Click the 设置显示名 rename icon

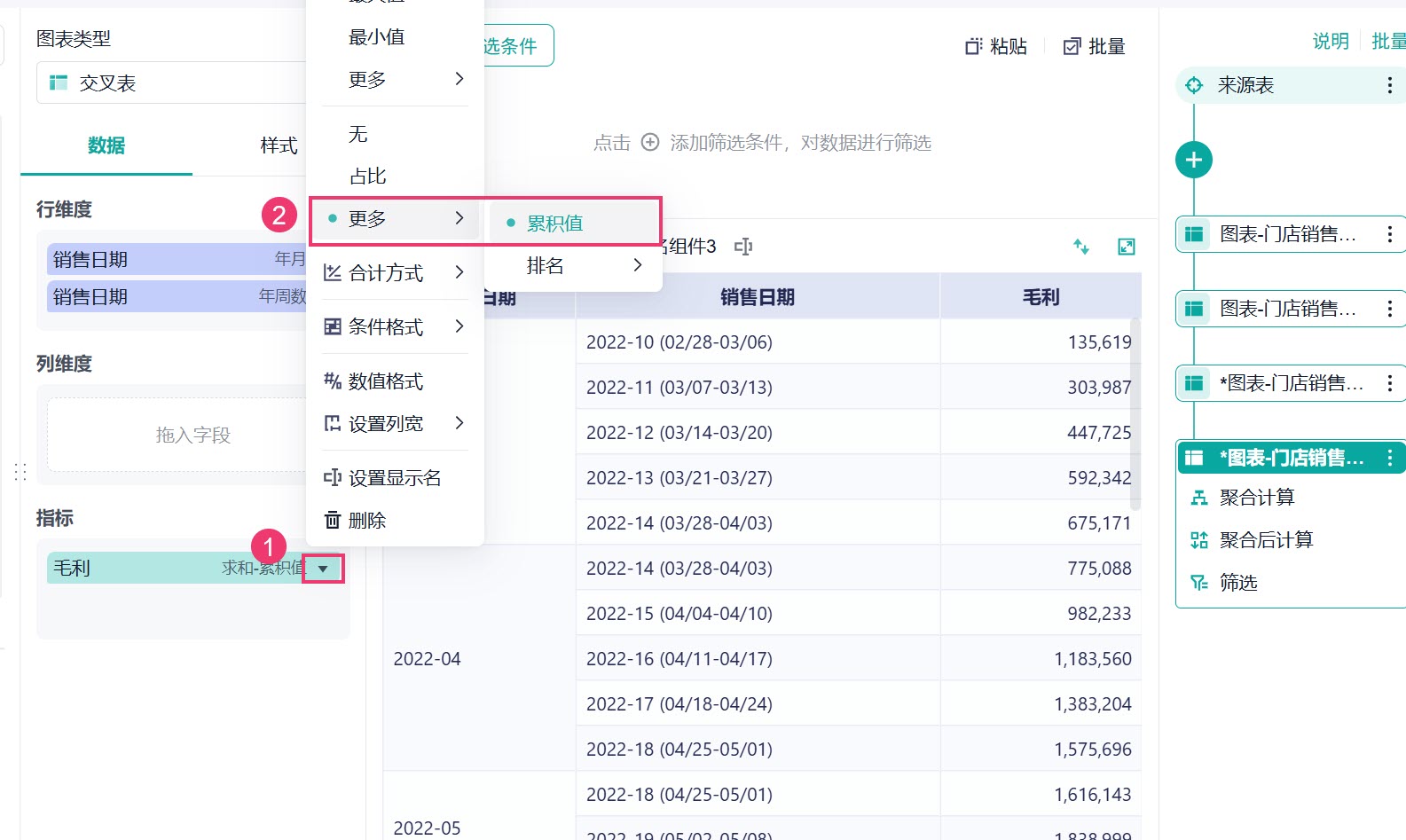(x=333, y=478)
